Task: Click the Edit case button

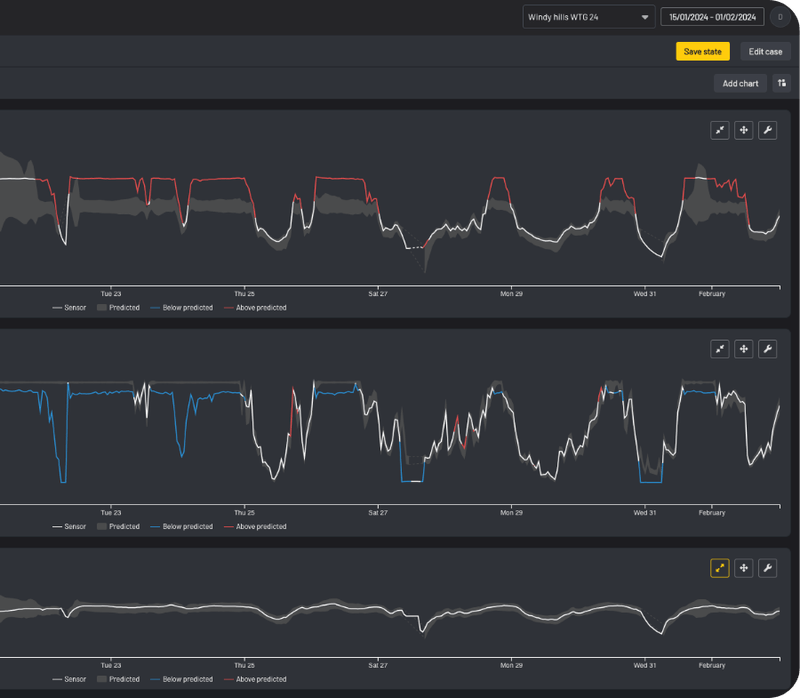Action: pos(765,51)
